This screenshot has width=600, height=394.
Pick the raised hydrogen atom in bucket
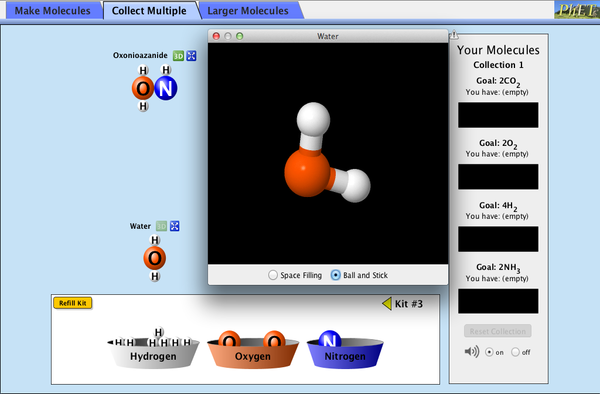(x=159, y=332)
